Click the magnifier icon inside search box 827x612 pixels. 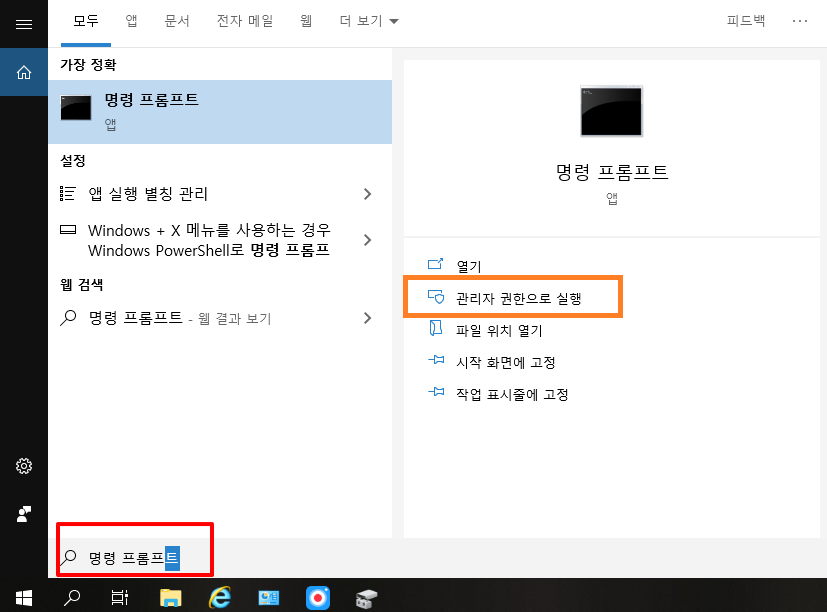point(69,557)
